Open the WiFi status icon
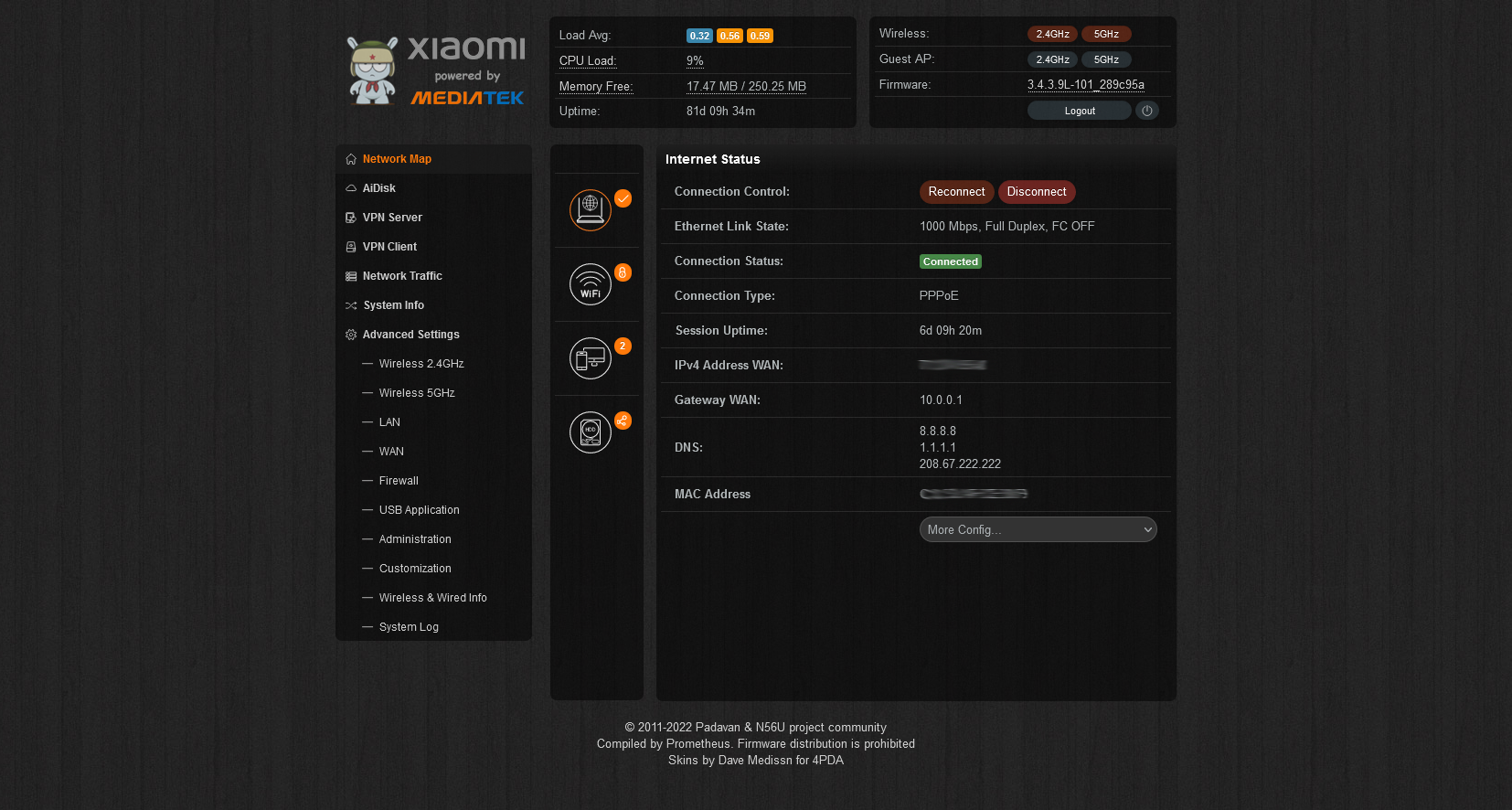 tap(591, 284)
